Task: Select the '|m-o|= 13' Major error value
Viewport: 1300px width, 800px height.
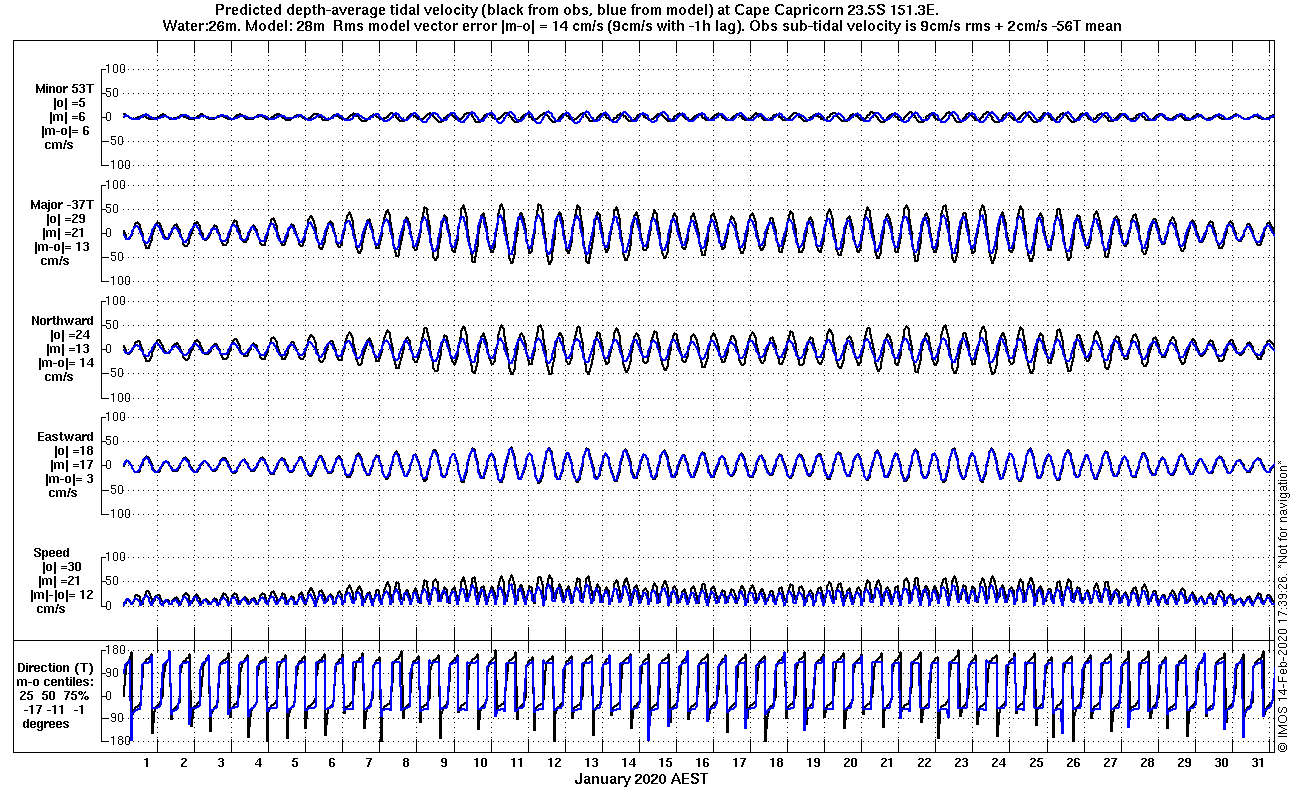Action: [62, 247]
